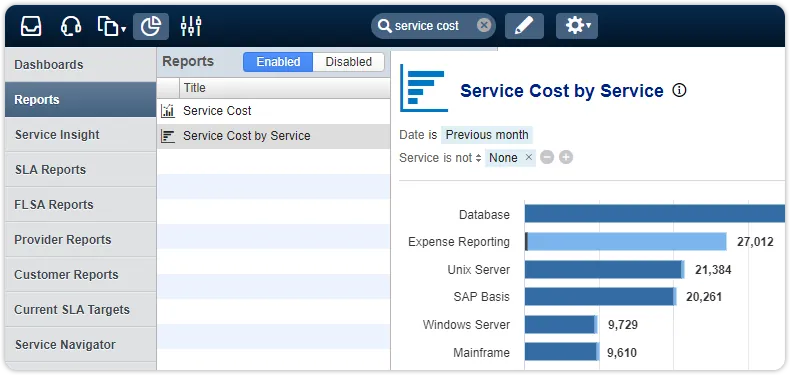Click the 'None' service filter value
Viewport: 790px width, 375px height.
click(x=503, y=158)
